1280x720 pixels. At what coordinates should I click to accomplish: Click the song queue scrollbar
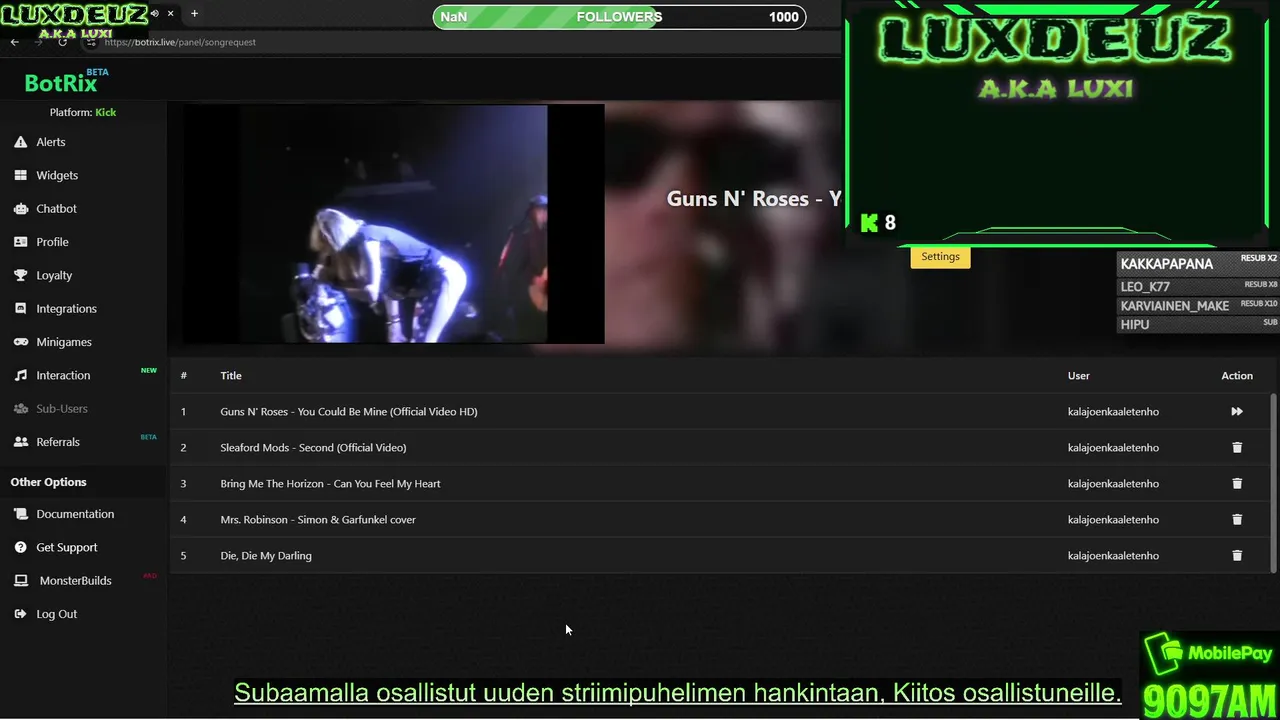pyautogui.click(x=1273, y=482)
